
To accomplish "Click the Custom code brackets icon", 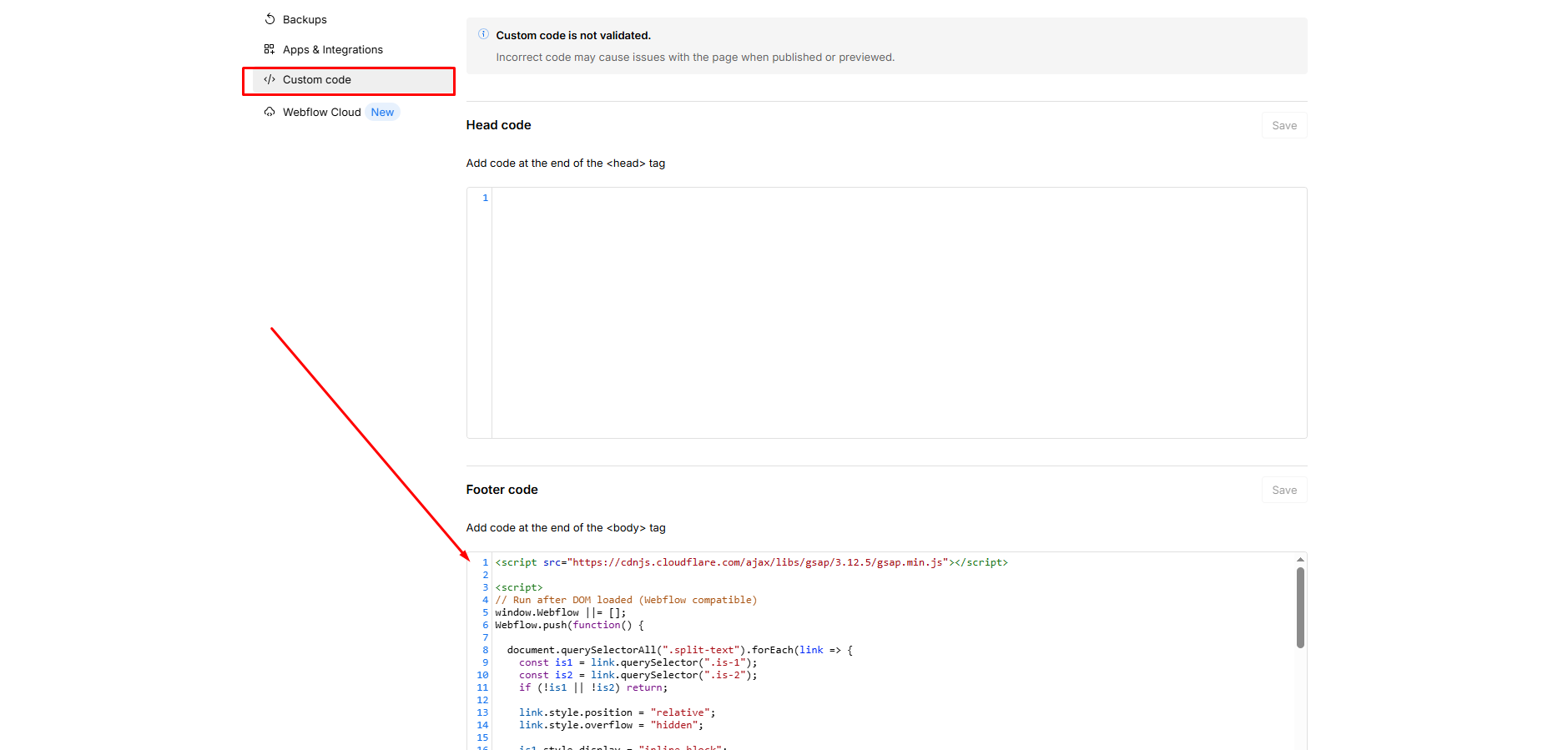I will (x=270, y=79).
